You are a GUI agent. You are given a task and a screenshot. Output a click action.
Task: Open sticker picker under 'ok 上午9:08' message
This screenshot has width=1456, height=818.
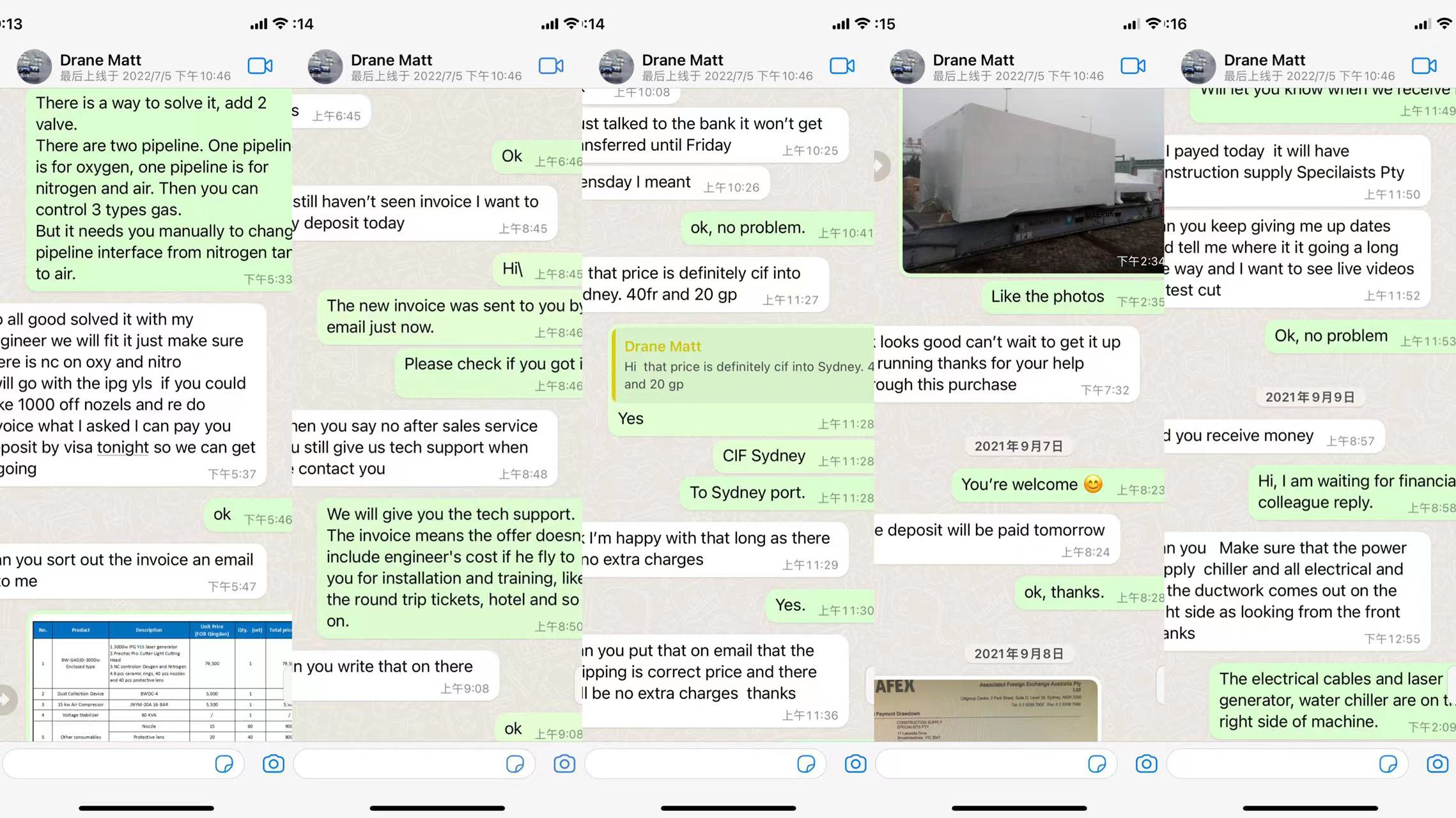[515, 764]
